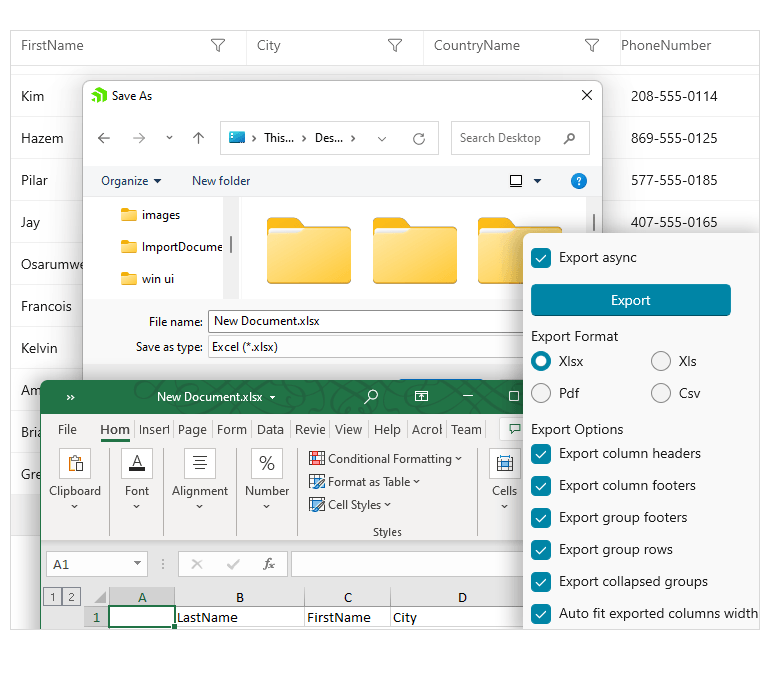This screenshot has height=690, width=770.
Task: Toggle Export column headers checkbox
Action: [541, 454]
